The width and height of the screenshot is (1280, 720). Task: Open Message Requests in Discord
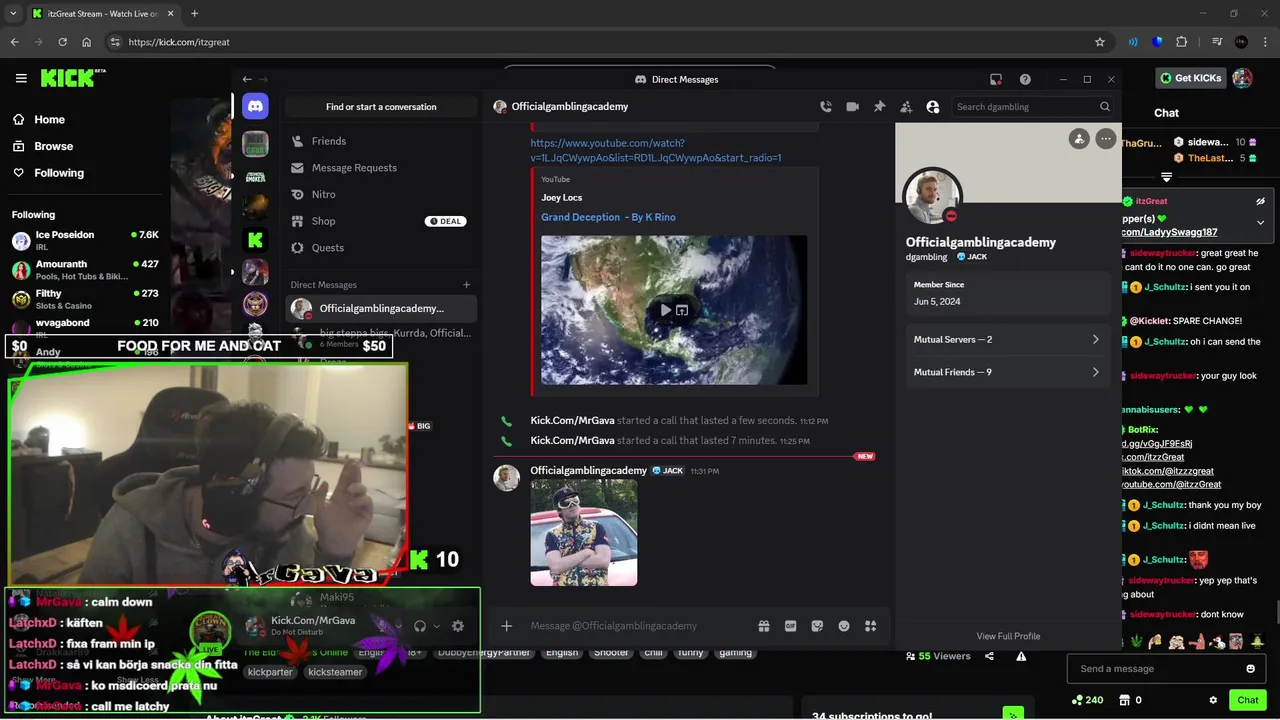pyautogui.click(x=380, y=168)
